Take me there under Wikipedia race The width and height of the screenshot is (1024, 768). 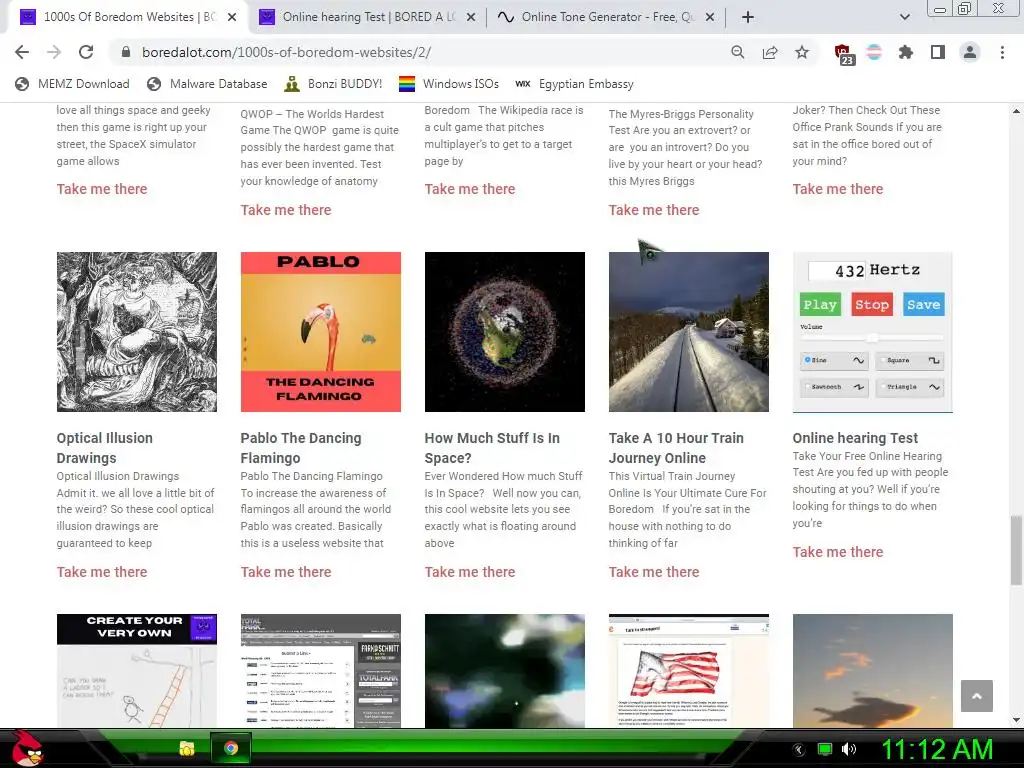pos(470,189)
